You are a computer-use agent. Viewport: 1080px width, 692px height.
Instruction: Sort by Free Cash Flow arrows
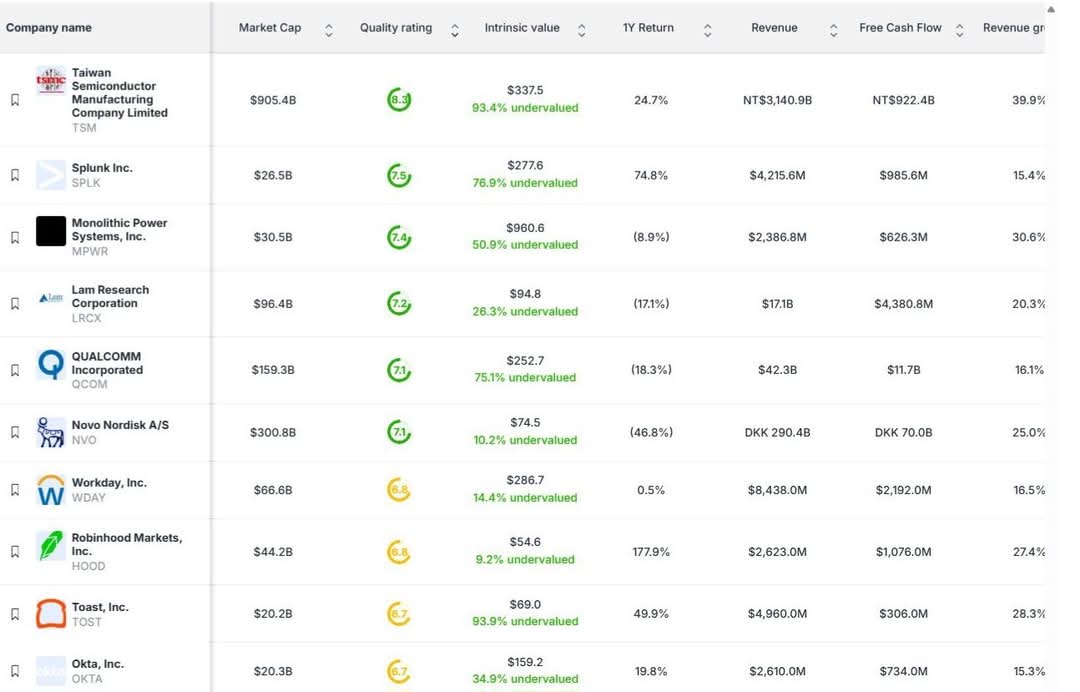click(x=959, y=30)
